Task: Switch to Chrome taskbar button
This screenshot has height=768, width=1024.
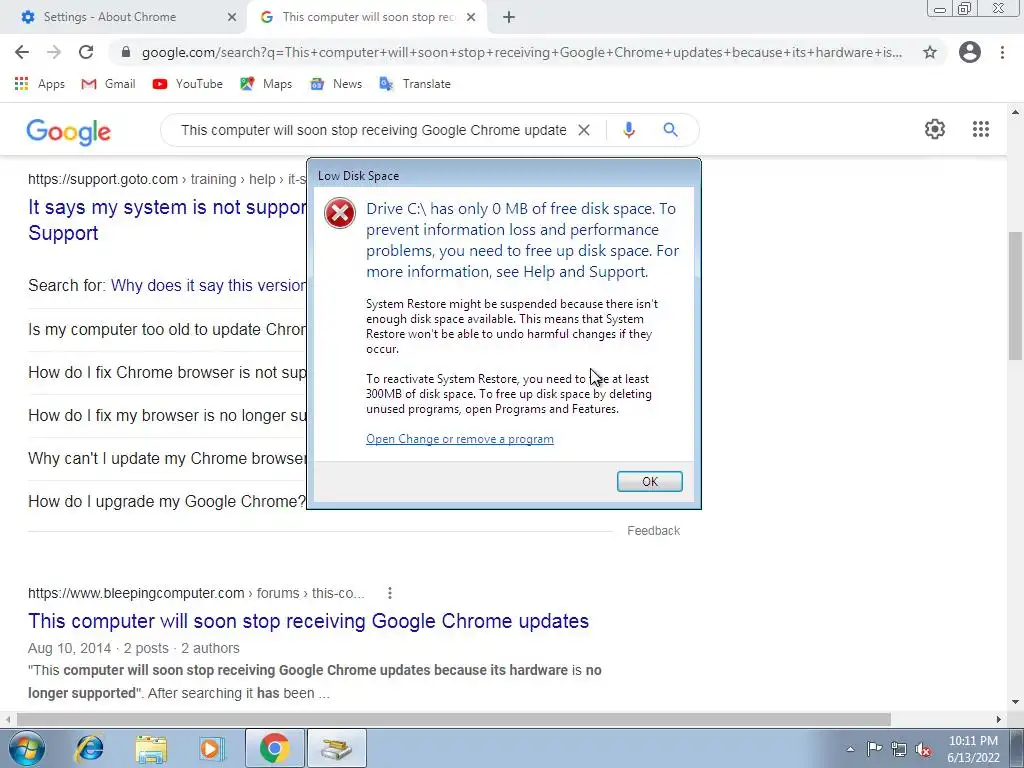Action: click(x=274, y=748)
